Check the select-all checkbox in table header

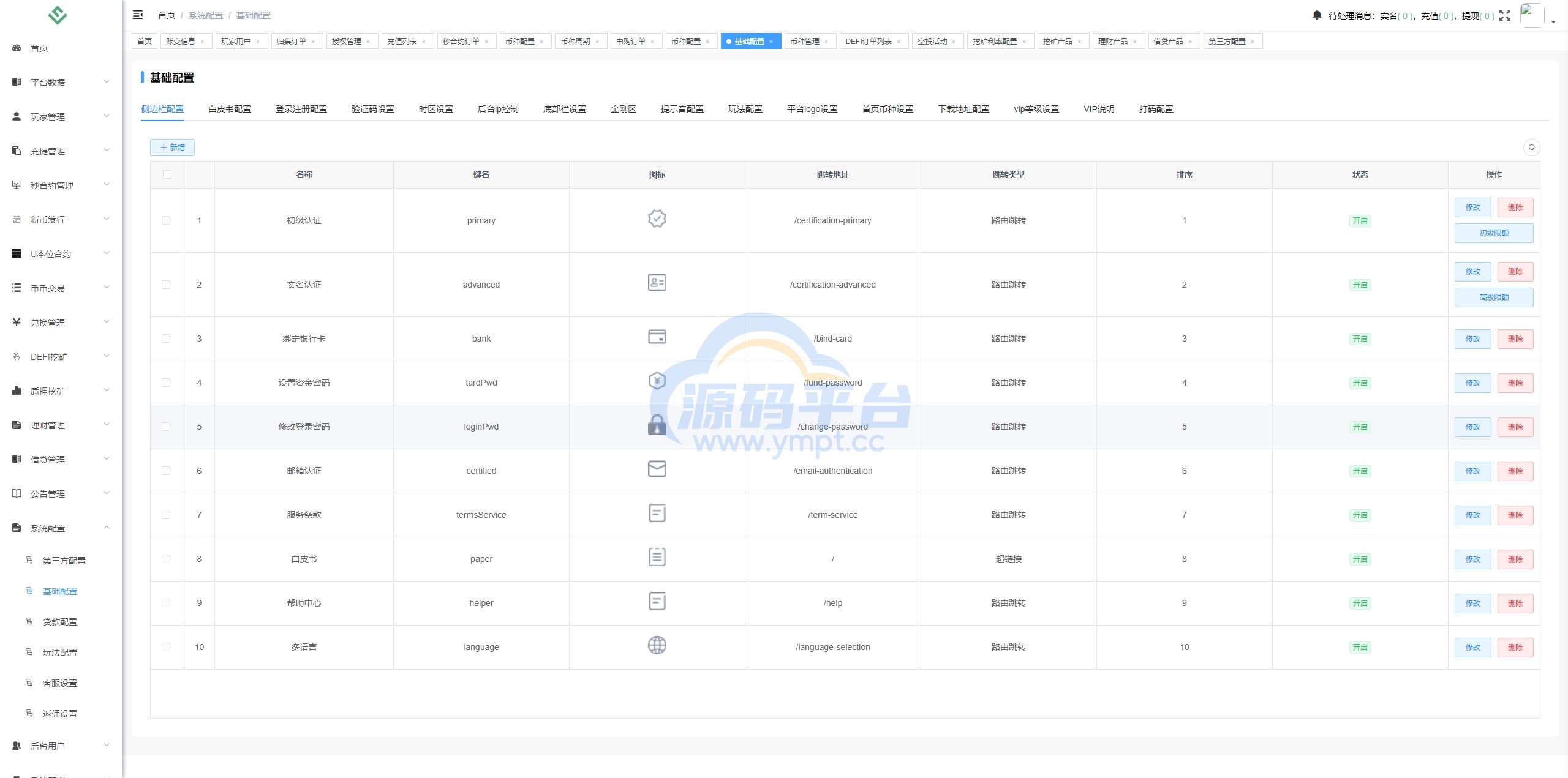coord(167,174)
